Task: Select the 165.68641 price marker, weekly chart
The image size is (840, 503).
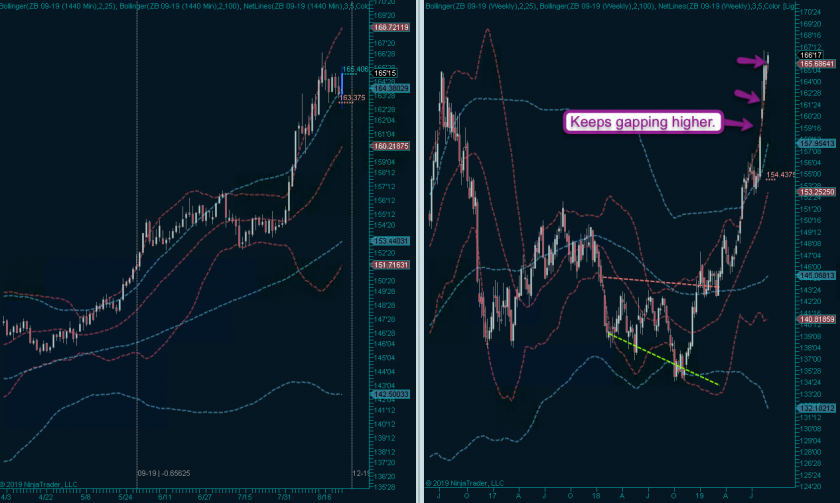Action: [816, 64]
